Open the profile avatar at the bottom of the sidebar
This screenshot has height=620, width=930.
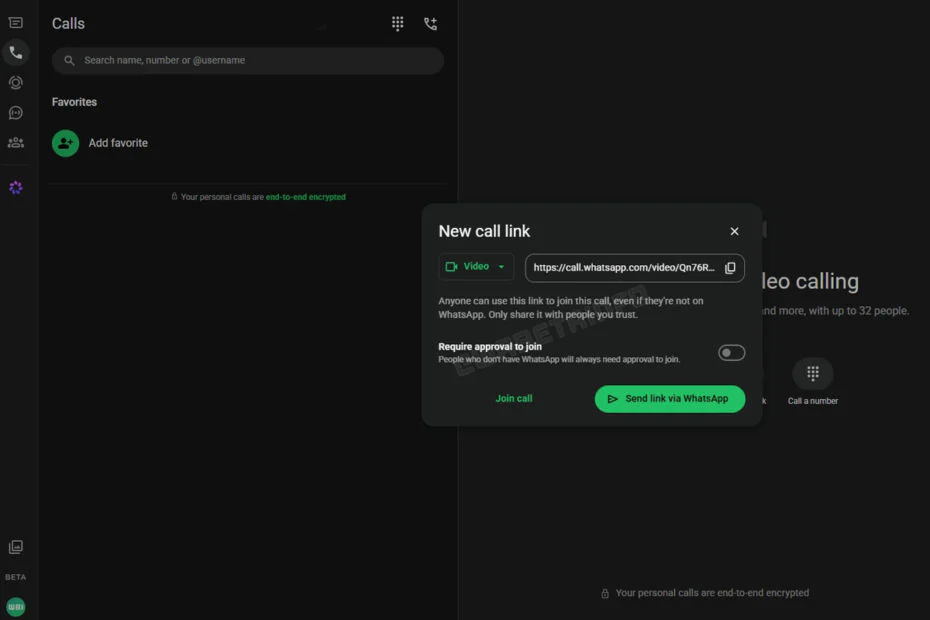coord(15,606)
